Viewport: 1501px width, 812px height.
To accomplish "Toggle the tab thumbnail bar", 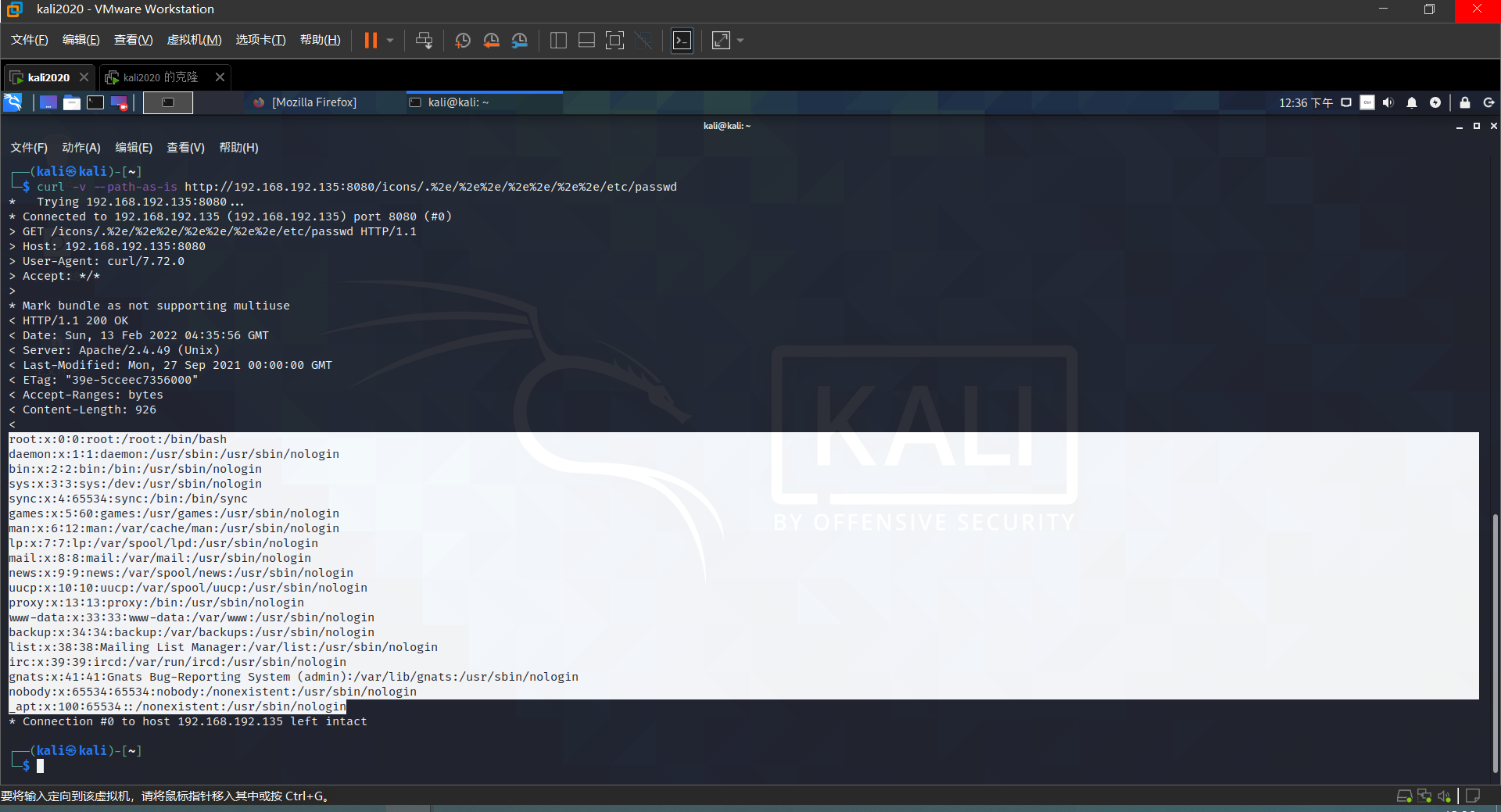I will 586,41.
